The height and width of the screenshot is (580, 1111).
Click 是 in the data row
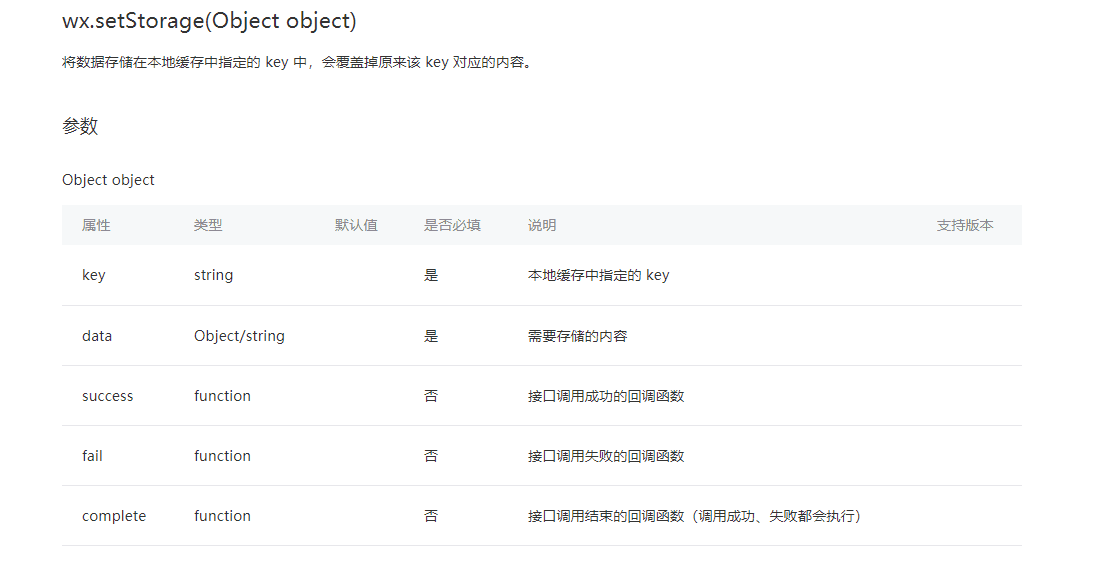[x=431, y=336]
